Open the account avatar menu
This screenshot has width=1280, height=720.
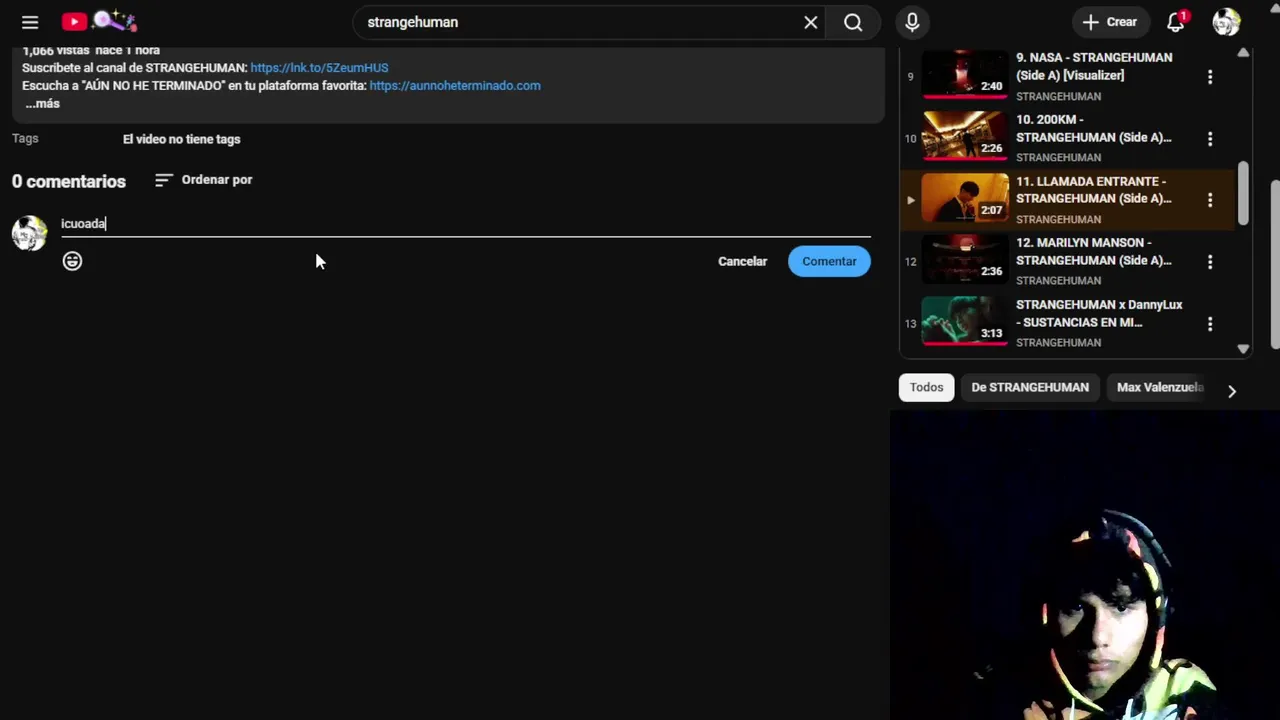coord(1226,22)
